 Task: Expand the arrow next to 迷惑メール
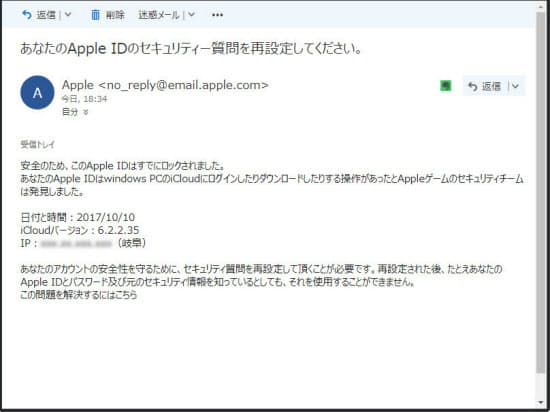click(191, 15)
